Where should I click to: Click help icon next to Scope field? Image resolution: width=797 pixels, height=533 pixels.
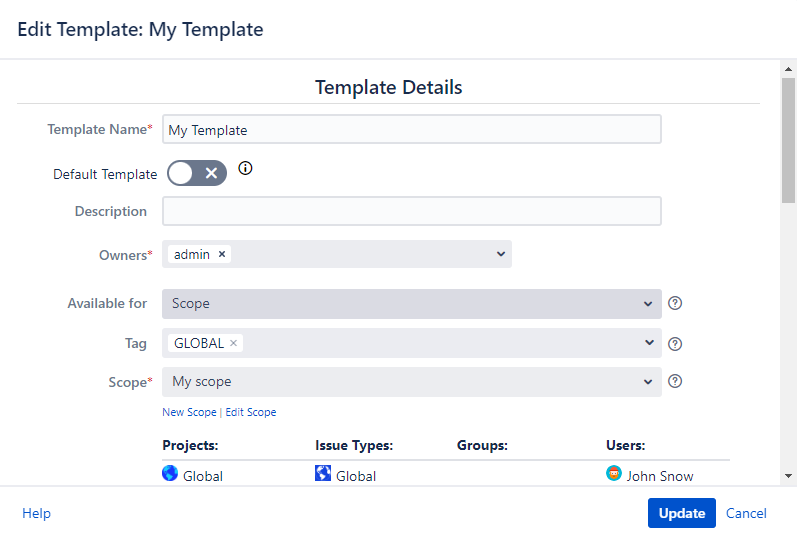pyautogui.click(x=675, y=381)
